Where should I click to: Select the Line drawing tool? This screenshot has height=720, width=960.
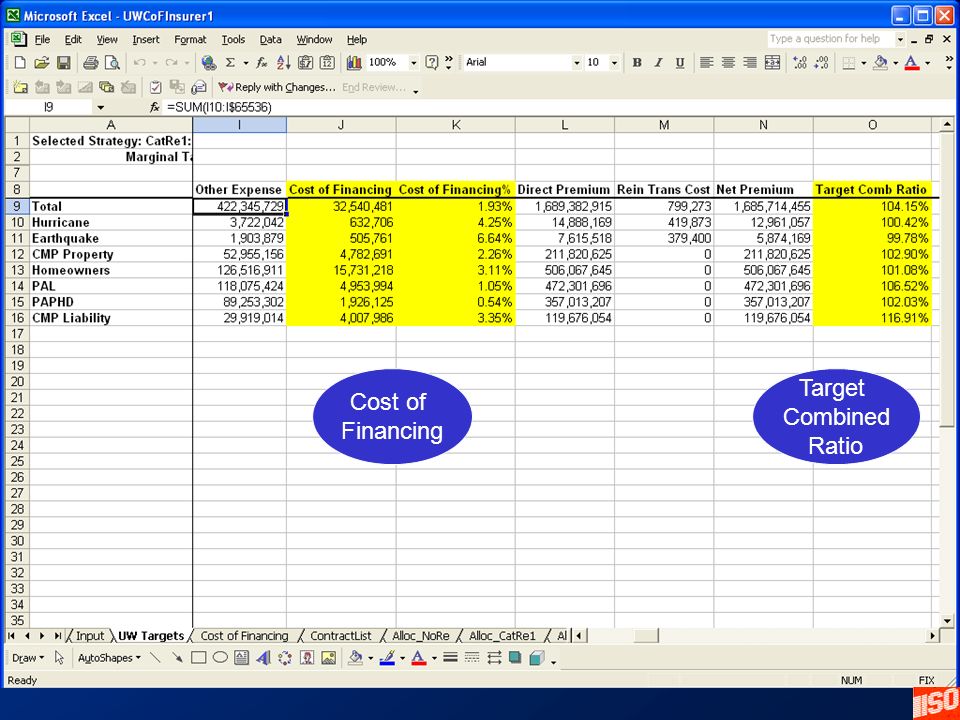(x=156, y=658)
